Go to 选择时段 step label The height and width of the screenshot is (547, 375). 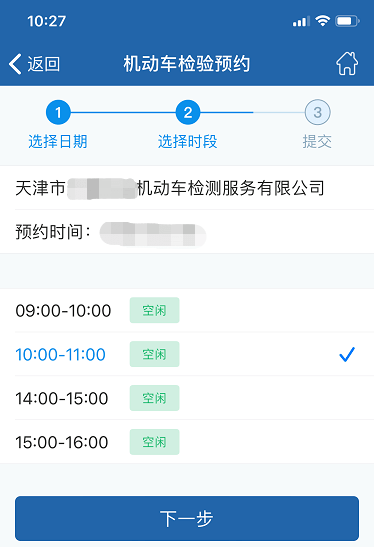tap(188, 142)
